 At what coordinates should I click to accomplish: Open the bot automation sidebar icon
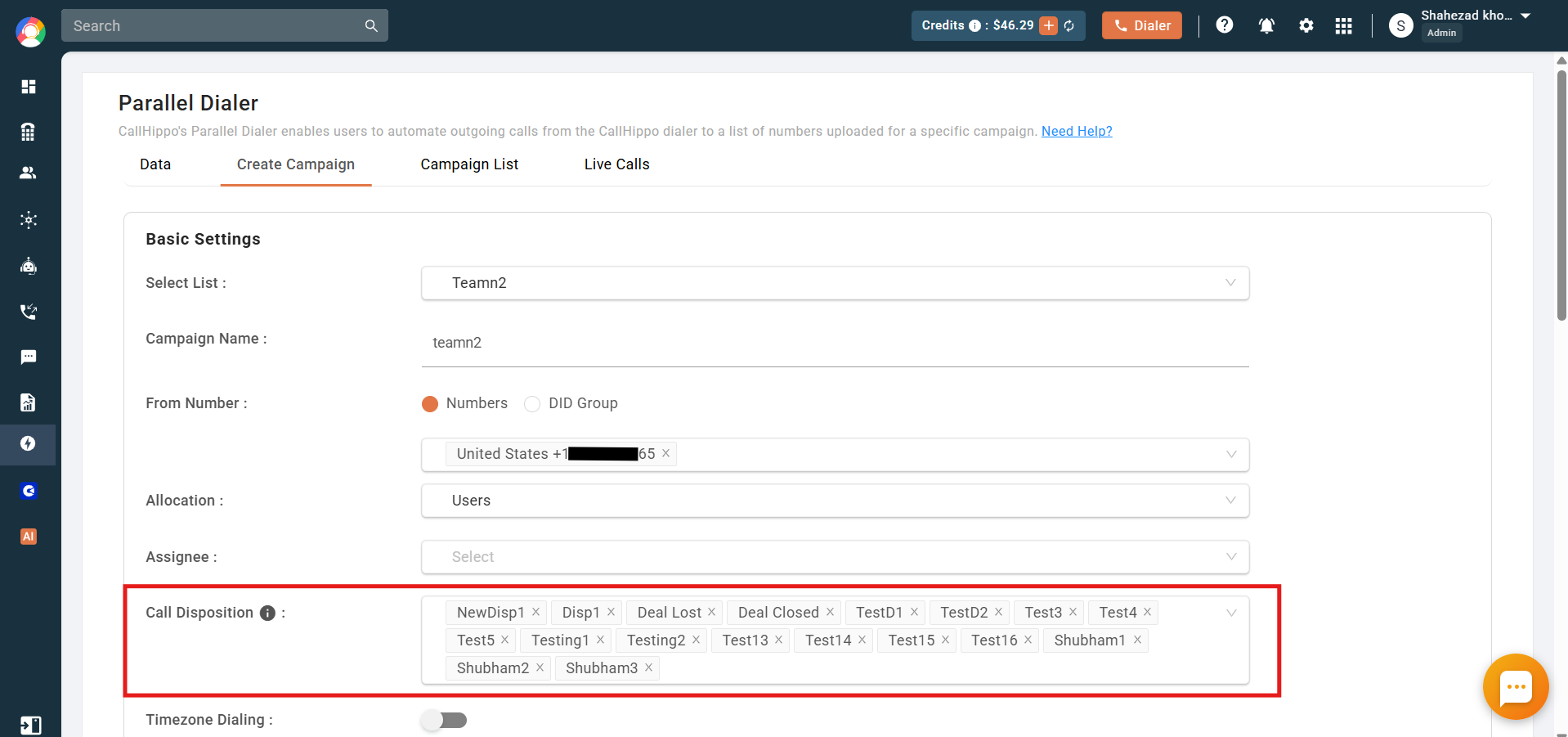point(29,266)
